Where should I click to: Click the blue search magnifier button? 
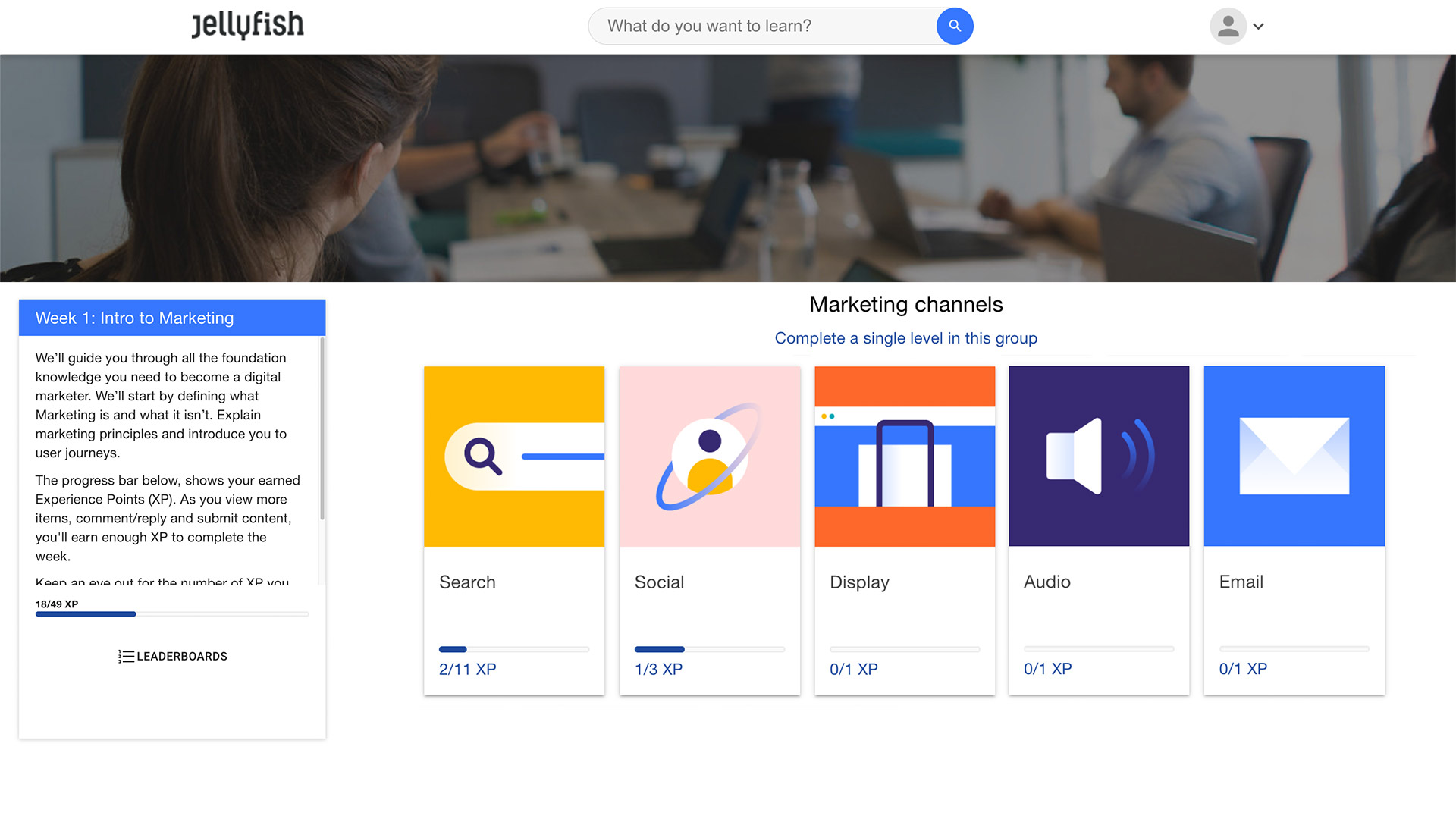[x=955, y=27]
